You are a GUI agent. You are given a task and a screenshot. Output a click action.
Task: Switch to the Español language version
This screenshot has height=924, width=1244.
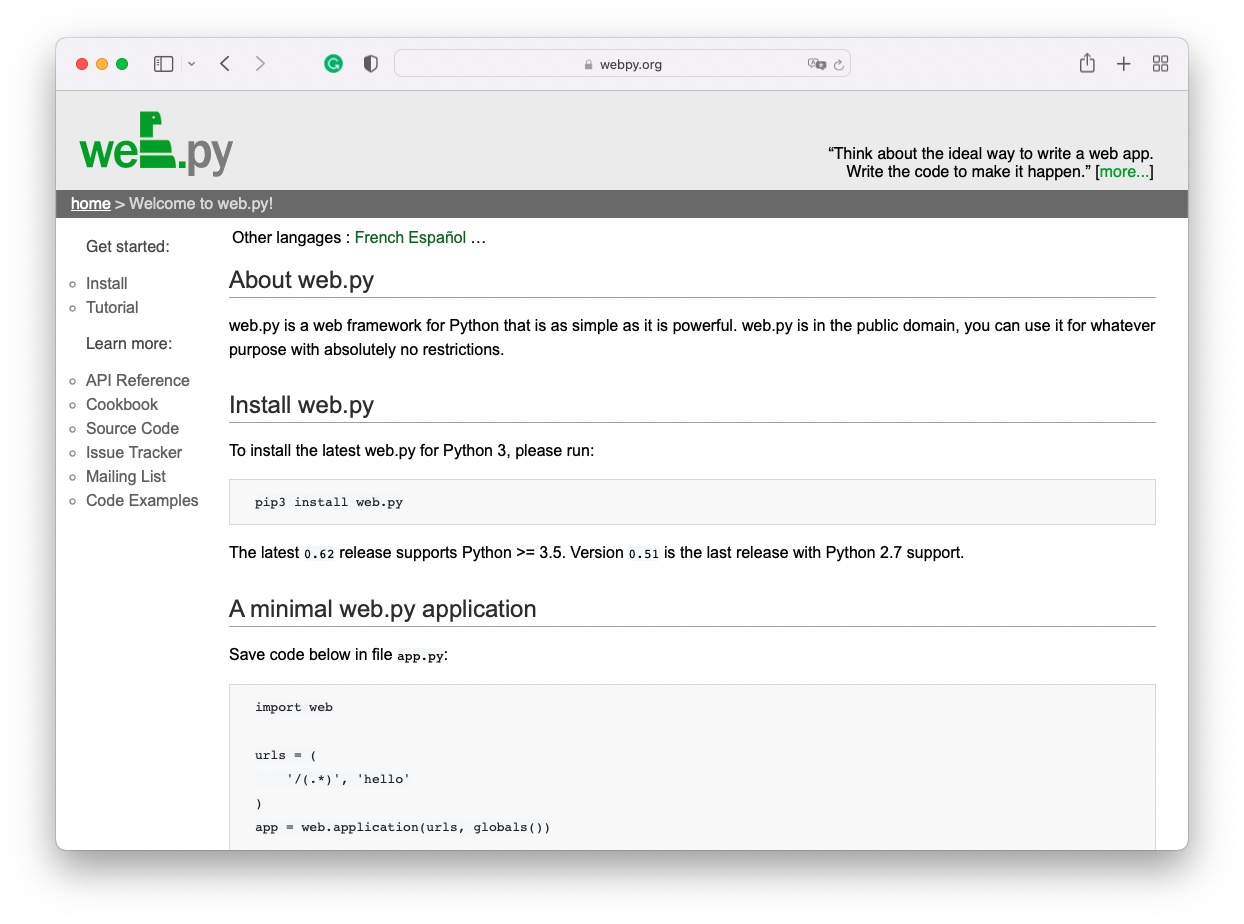tap(437, 237)
